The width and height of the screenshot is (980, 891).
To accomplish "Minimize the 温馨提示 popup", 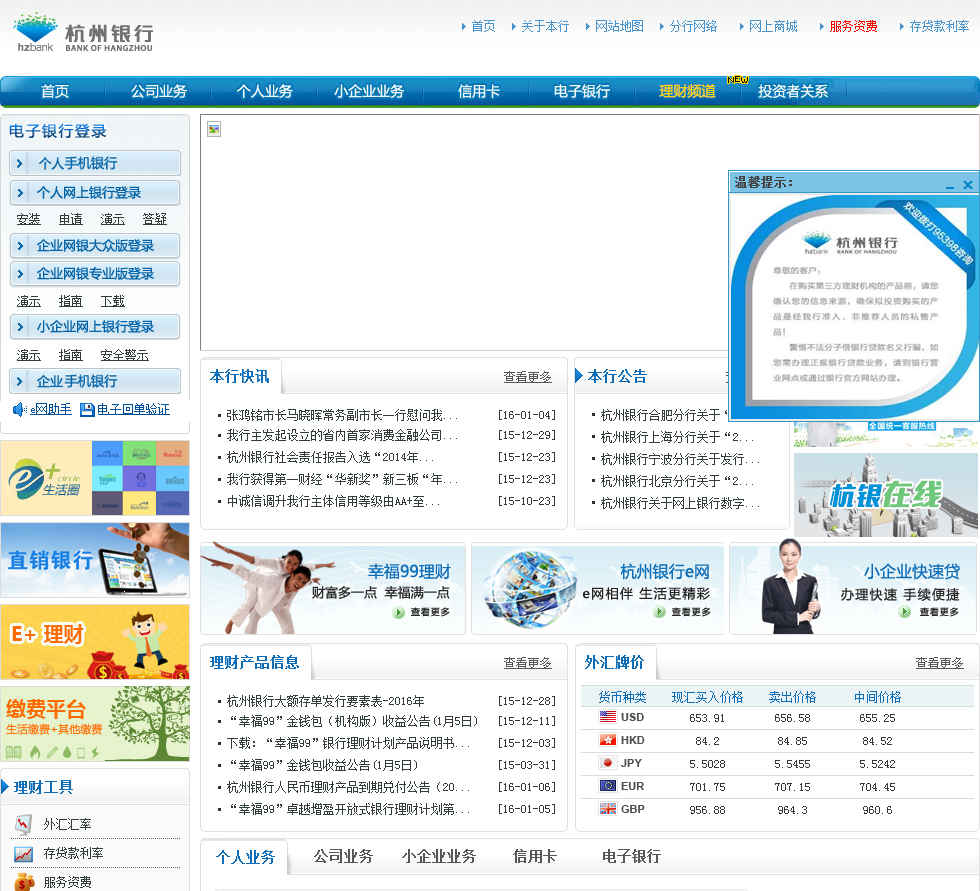I will [x=950, y=185].
